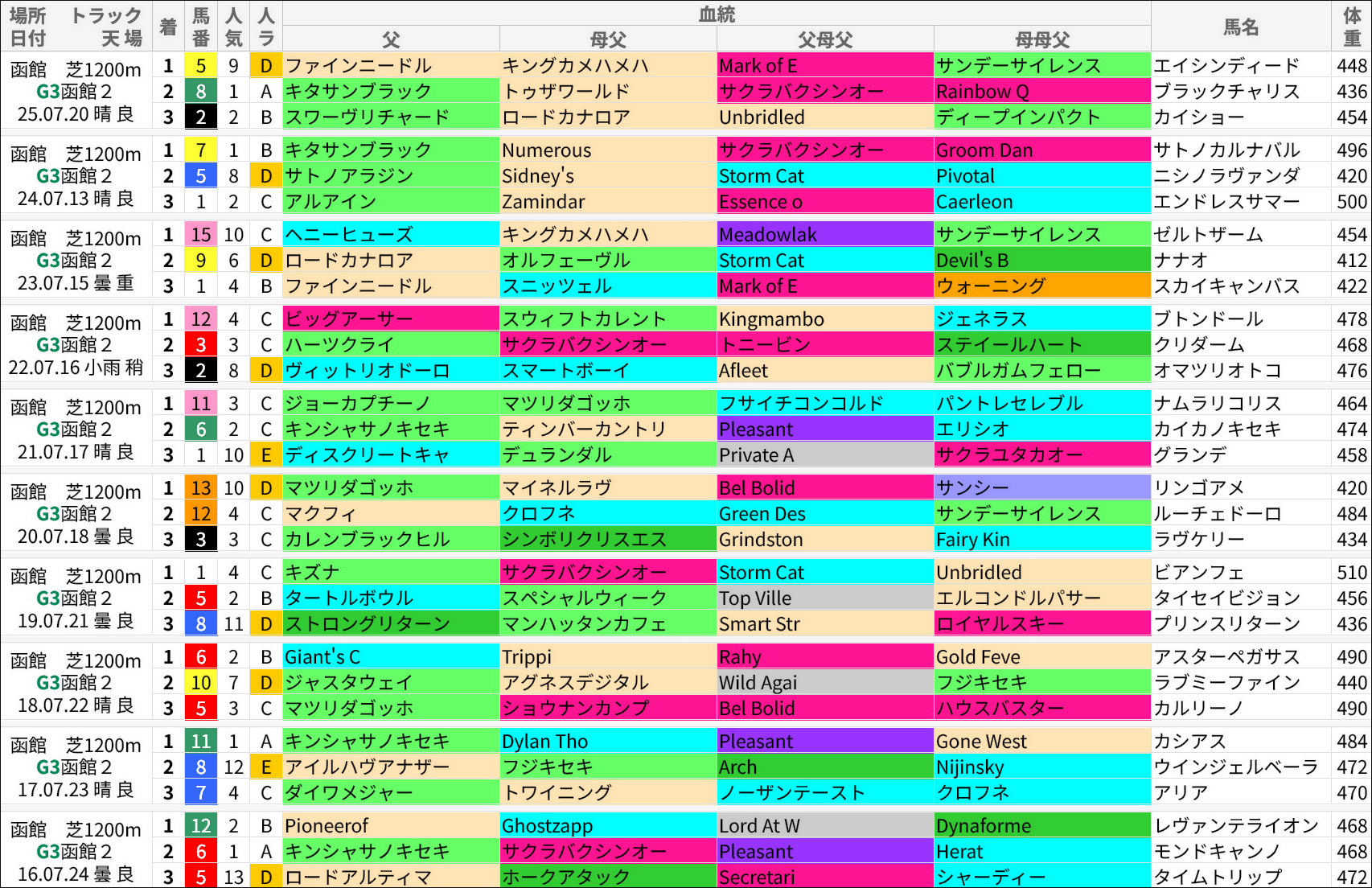The width and height of the screenshot is (1372, 888).
Task: Click horse name ナムラリコリス
Action: tap(1217, 403)
